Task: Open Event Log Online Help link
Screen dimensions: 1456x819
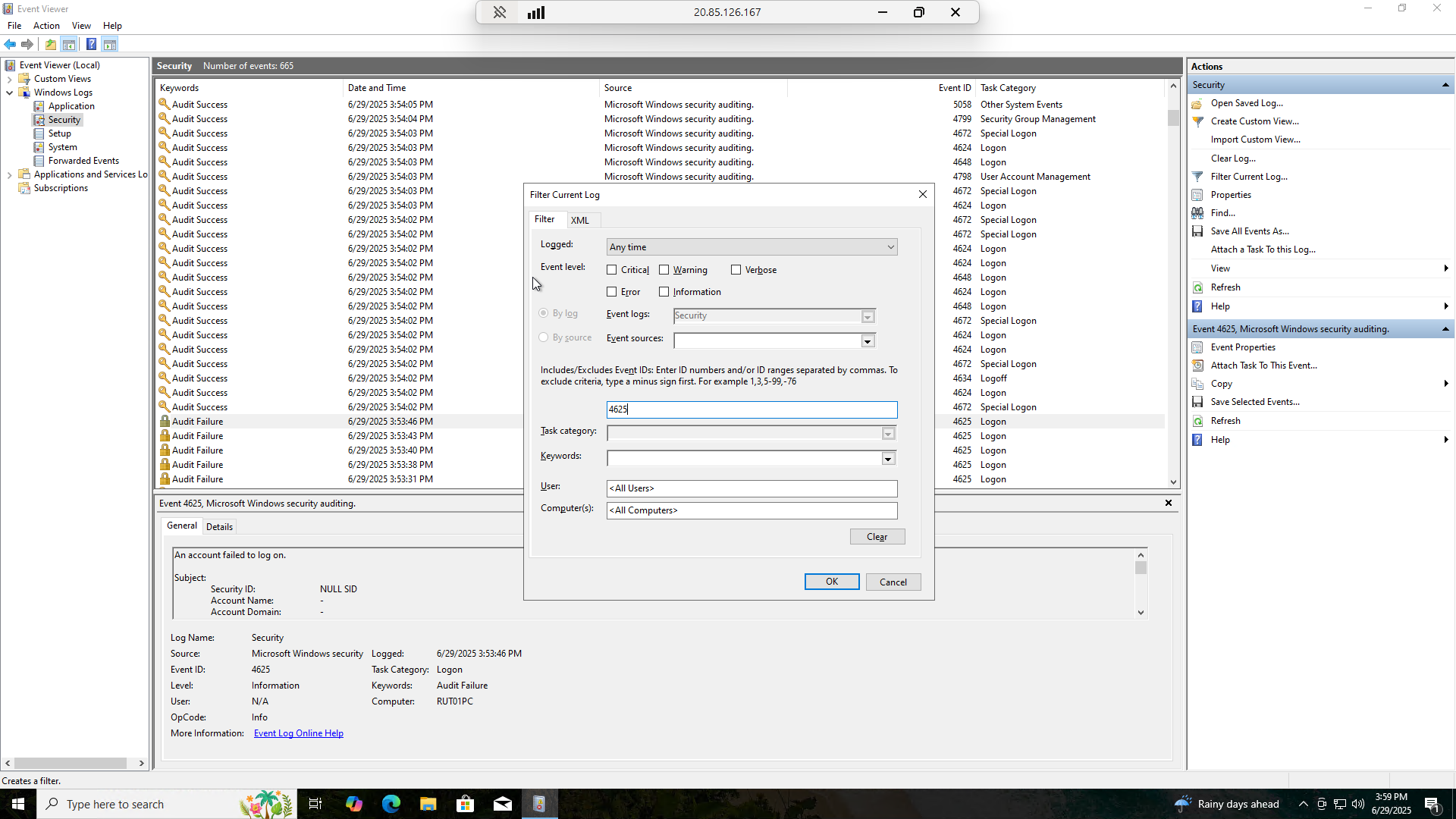Action: (299, 733)
